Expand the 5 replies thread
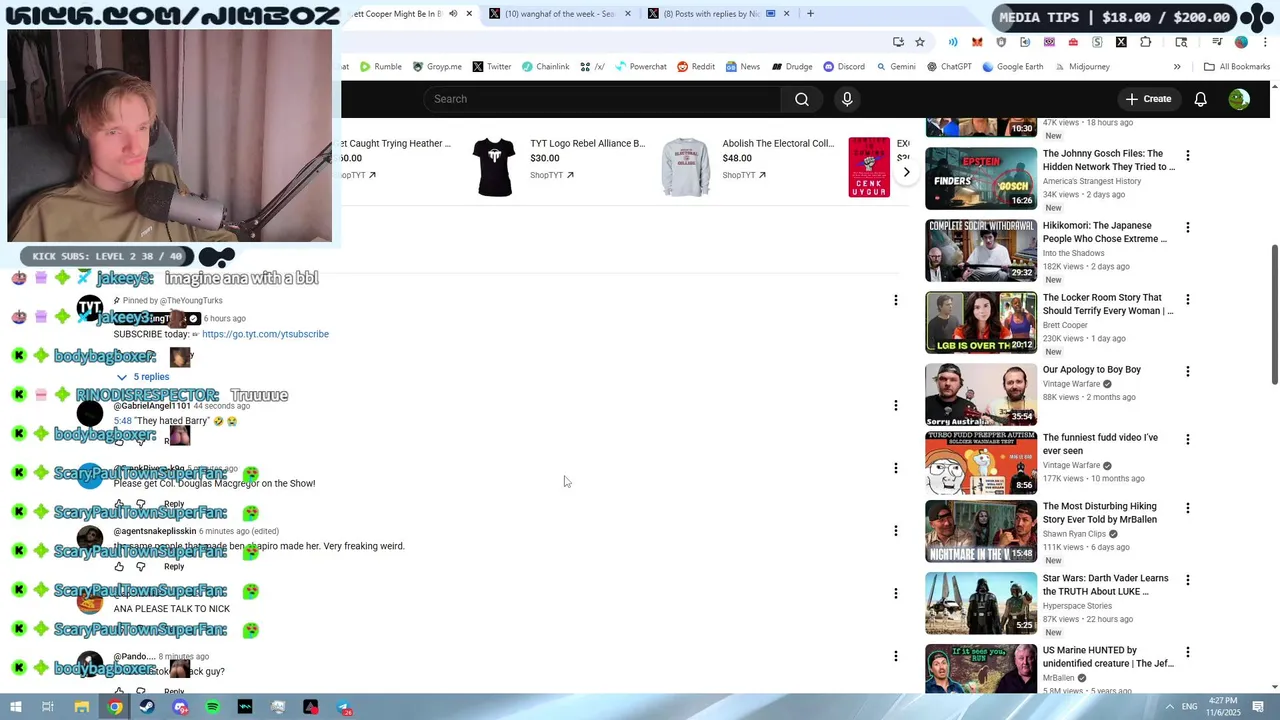 click(x=143, y=377)
